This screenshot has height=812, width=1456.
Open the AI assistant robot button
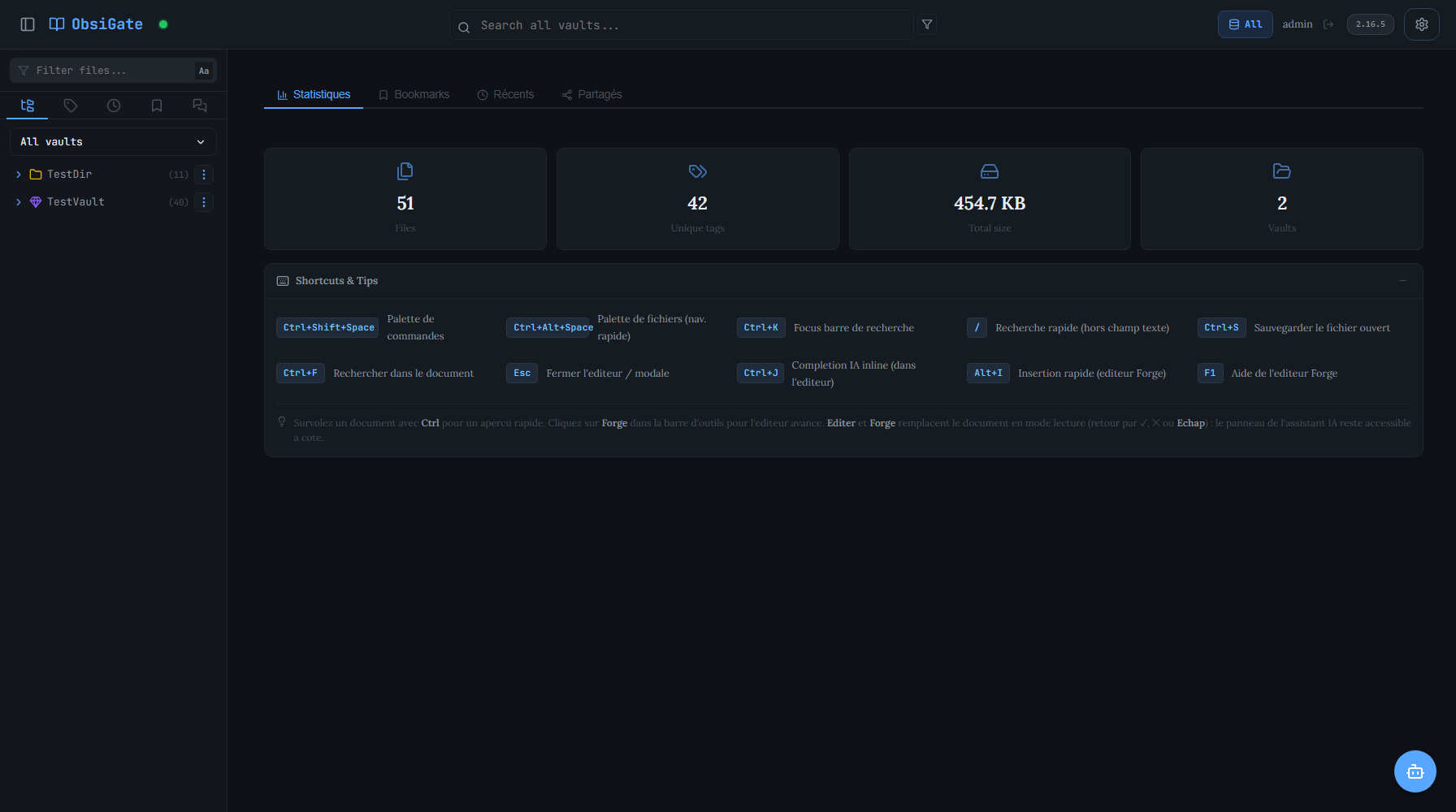pyautogui.click(x=1415, y=771)
